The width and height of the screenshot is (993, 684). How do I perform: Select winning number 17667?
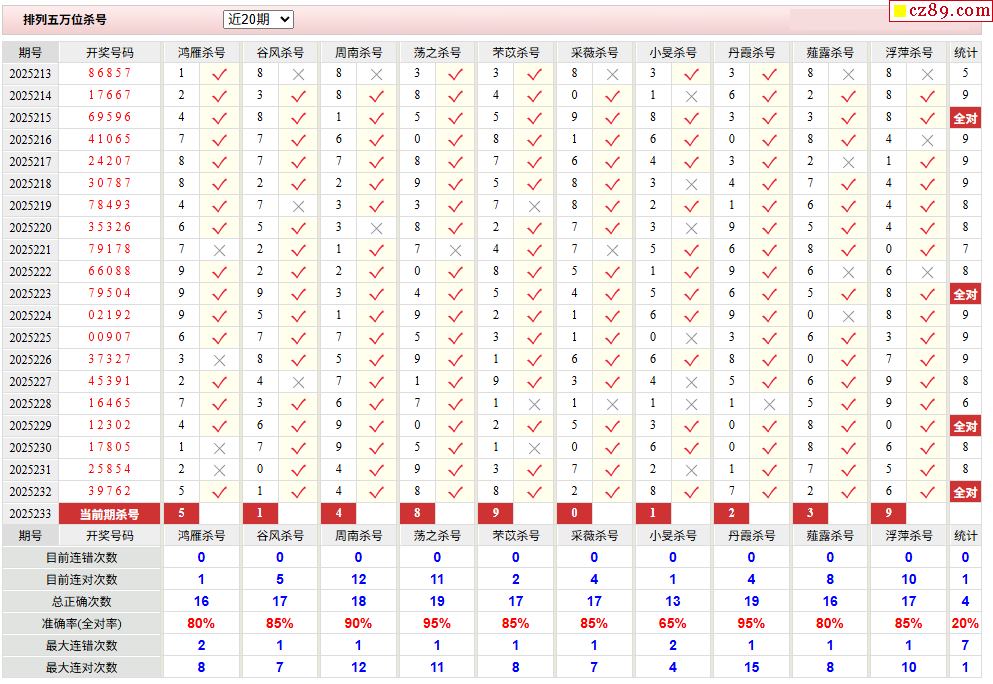pyautogui.click(x=110, y=95)
